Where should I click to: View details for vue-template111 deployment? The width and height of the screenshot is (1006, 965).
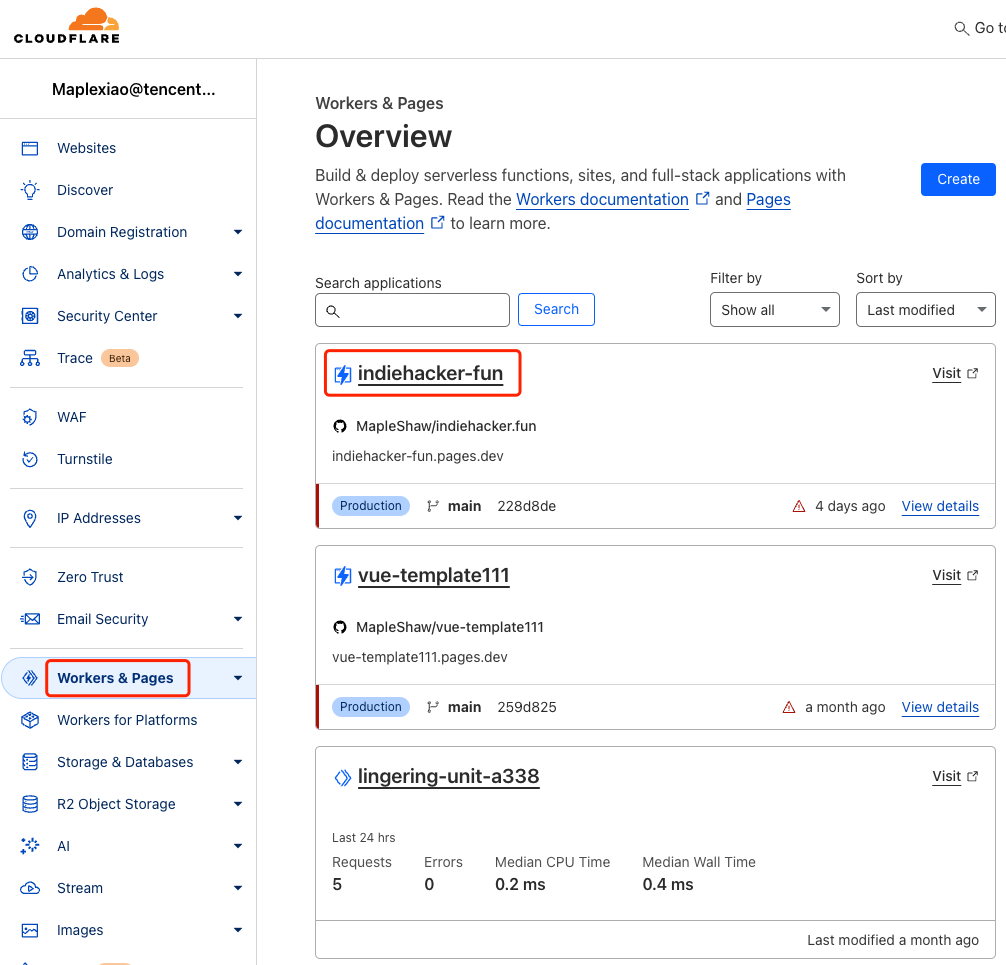pyautogui.click(x=940, y=707)
